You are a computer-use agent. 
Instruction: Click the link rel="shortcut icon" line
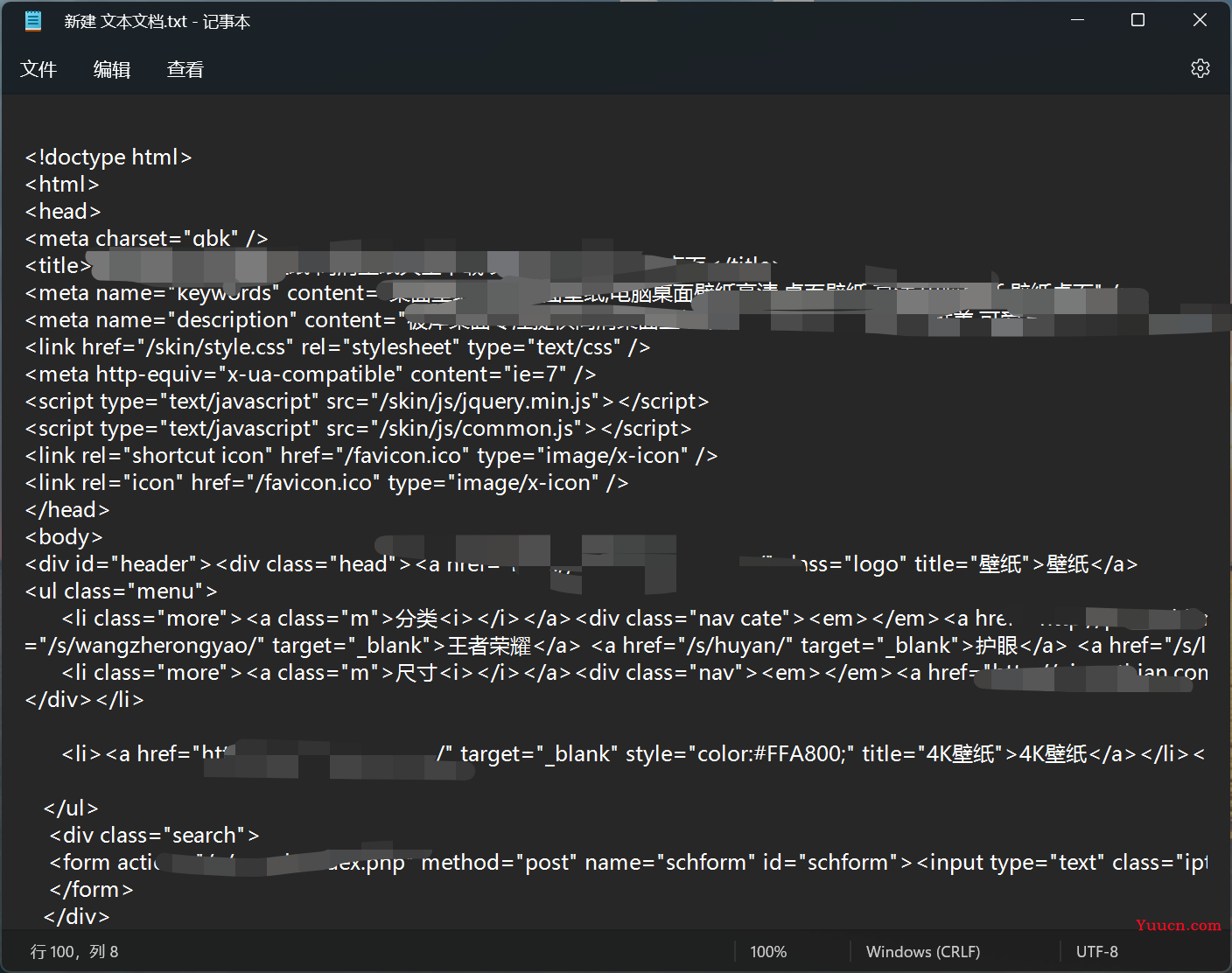pyautogui.click(x=371, y=455)
